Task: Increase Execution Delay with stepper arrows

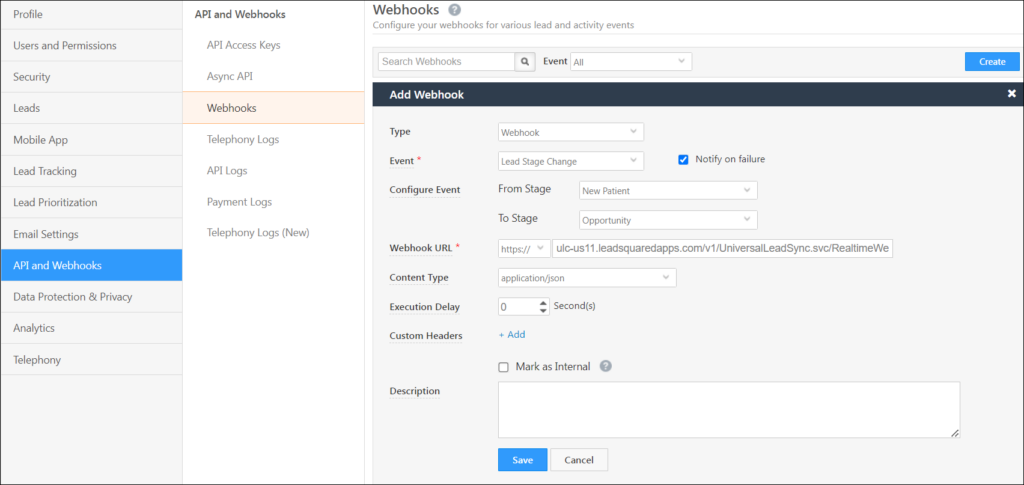Action: (543, 303)
